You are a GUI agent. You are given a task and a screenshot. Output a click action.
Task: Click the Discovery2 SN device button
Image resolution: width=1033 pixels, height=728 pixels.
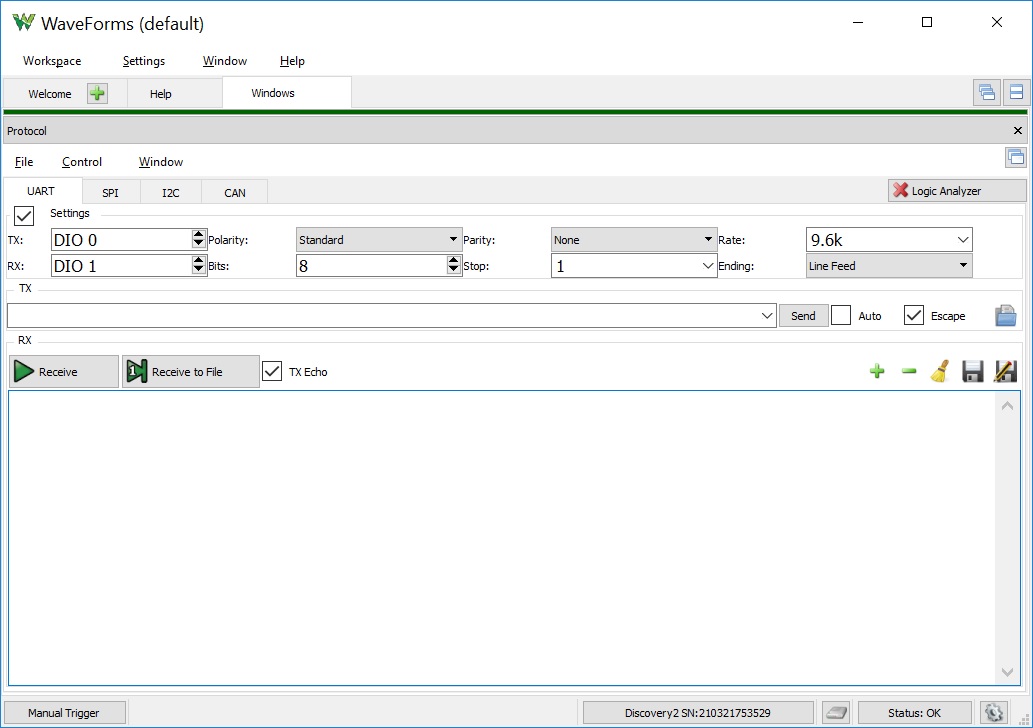pyautogui.click(x=698, y=713)
